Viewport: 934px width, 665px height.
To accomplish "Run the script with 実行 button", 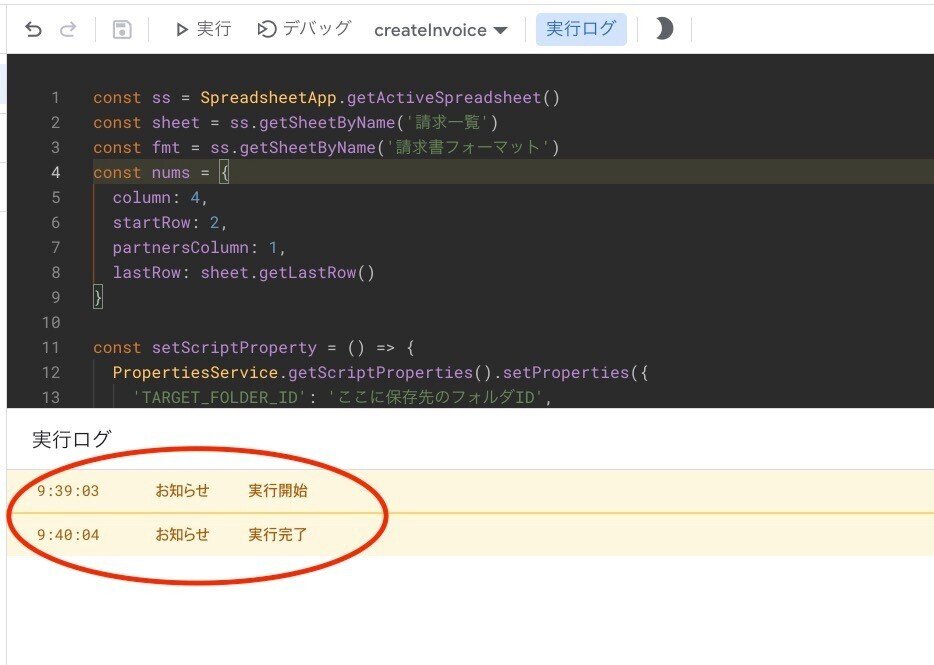I will coord(203,29).
